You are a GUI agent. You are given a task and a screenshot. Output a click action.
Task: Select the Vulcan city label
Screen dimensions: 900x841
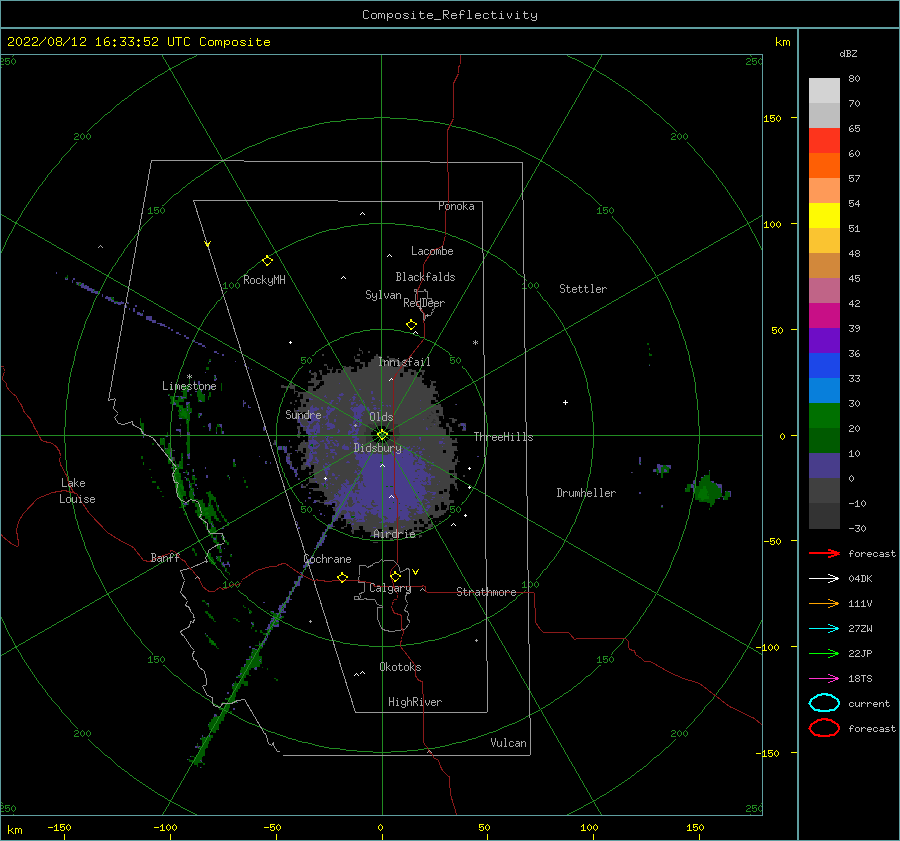pyautogui.click(x=508, y=743)
